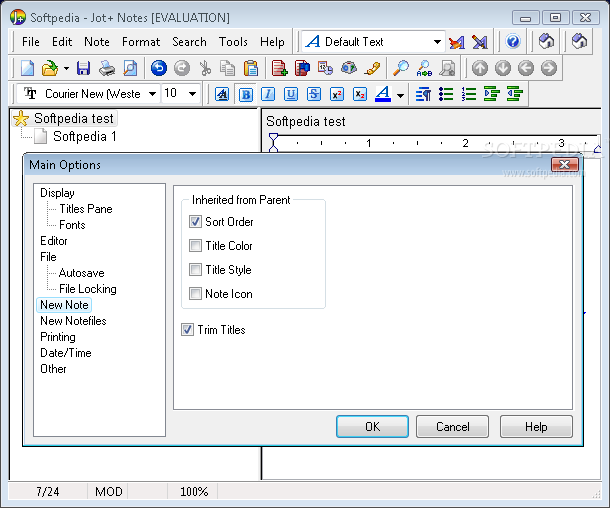Select New Notefiles in options tree

click(73, 321)
